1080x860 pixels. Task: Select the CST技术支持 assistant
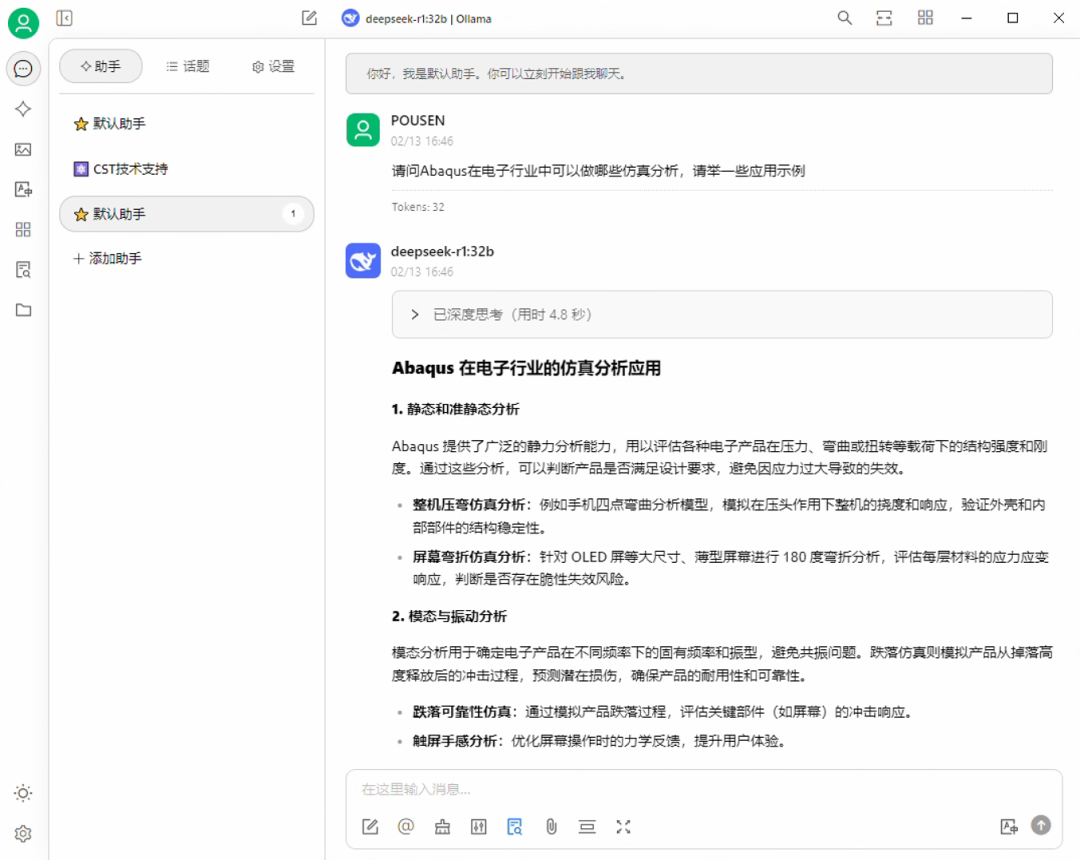pyautogui.click(x=130, y=169)
